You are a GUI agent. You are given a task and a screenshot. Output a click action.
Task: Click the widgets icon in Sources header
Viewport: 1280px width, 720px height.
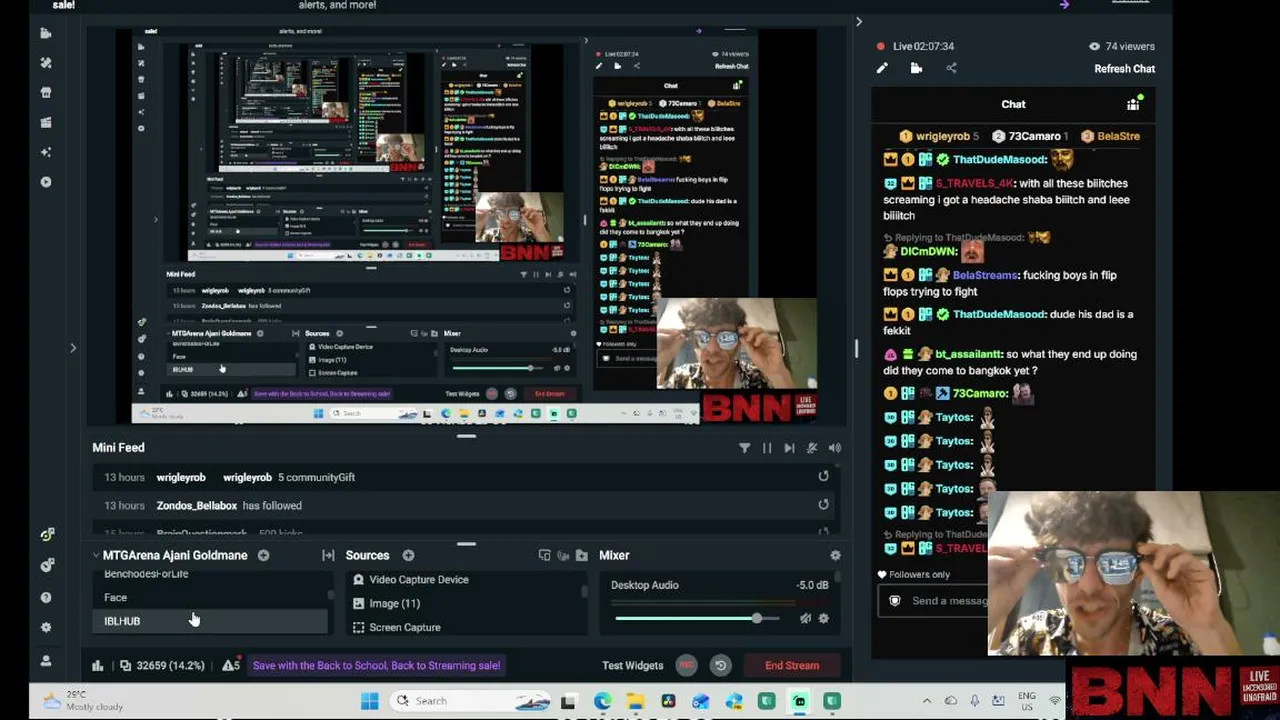(x=563, y=555)
